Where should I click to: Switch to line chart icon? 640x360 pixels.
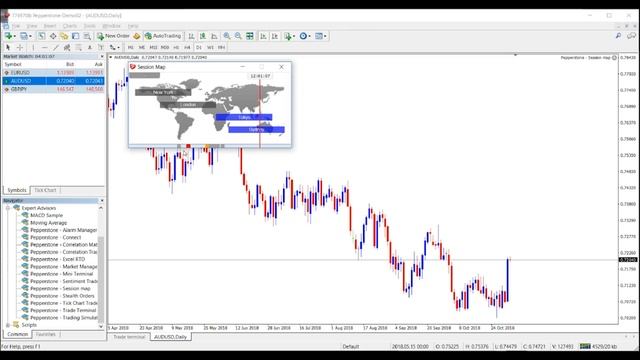214,36
